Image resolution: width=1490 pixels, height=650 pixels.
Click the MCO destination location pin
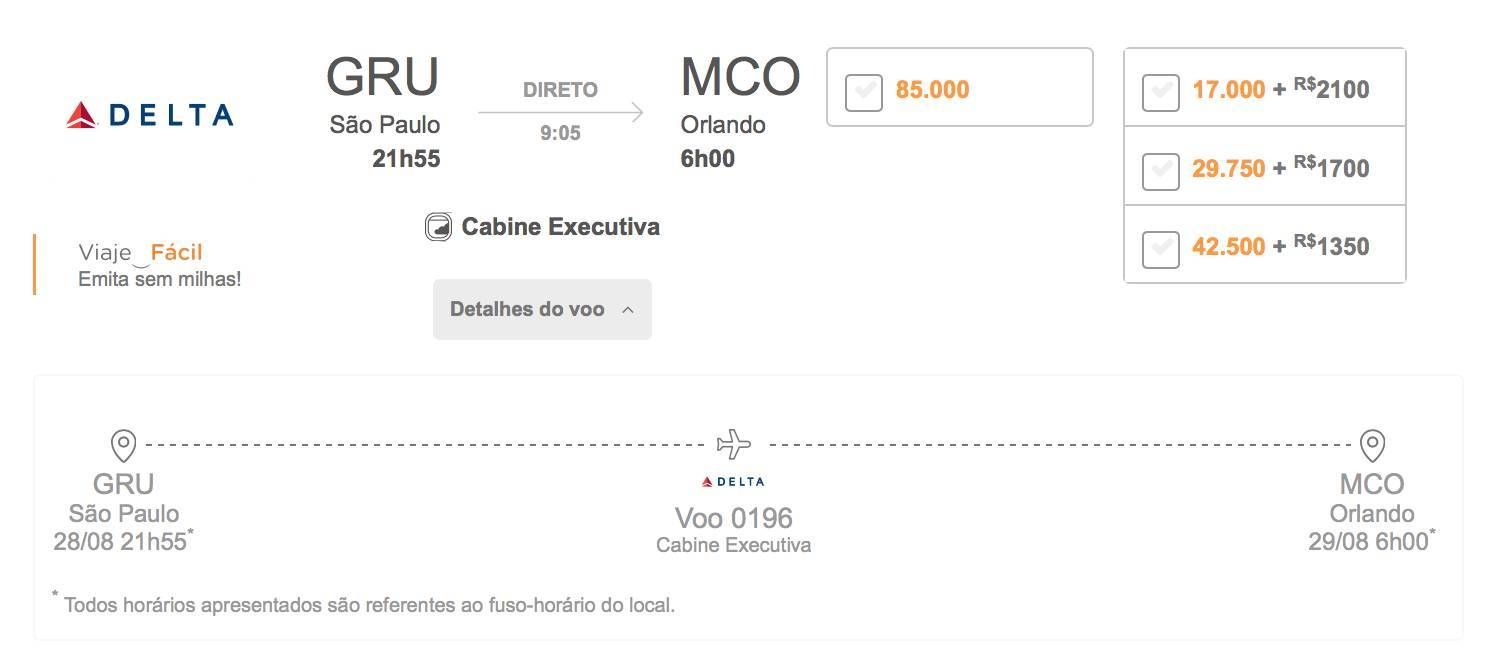click(x=1373, y=445)
